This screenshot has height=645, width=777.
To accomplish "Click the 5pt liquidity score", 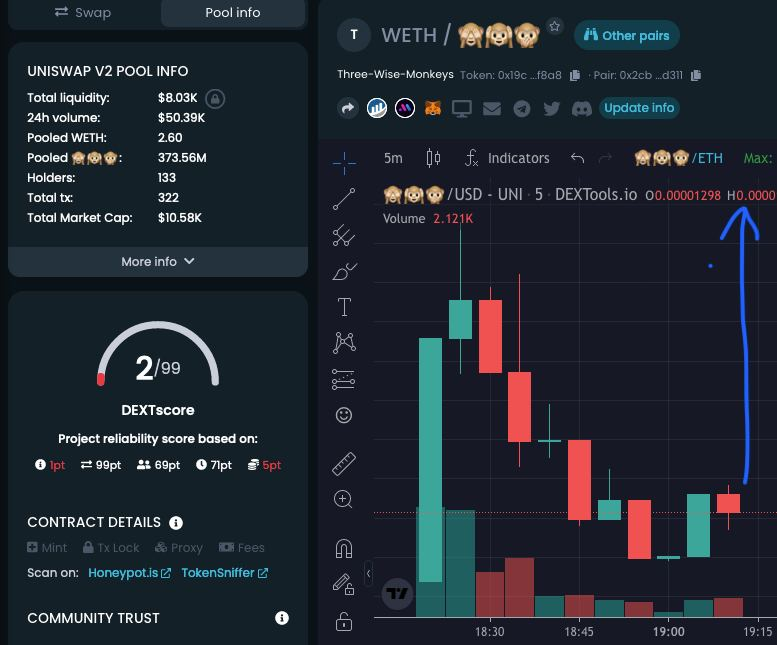I will click(x=264, y=465).
